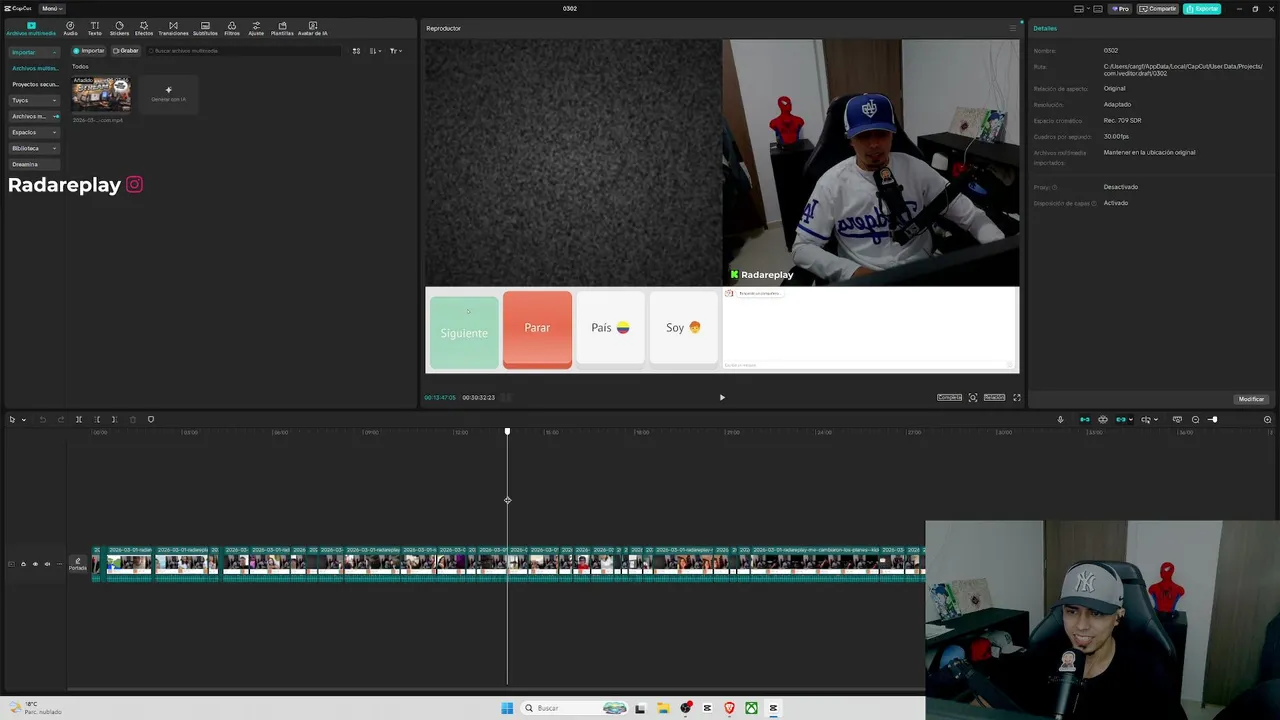The image size is (1280, 720).
Task: Delete the selected clip with trash icon
Action: coord(133,419)
